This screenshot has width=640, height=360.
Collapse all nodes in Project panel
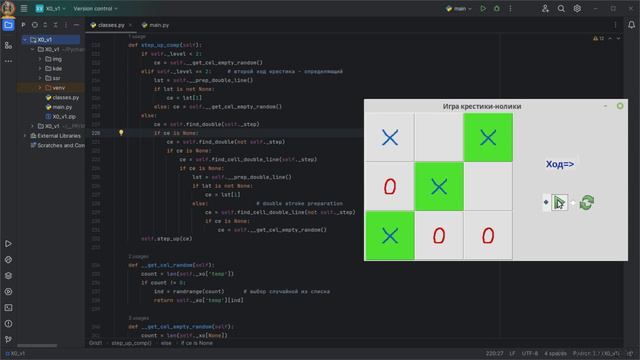tap(56, 25)
